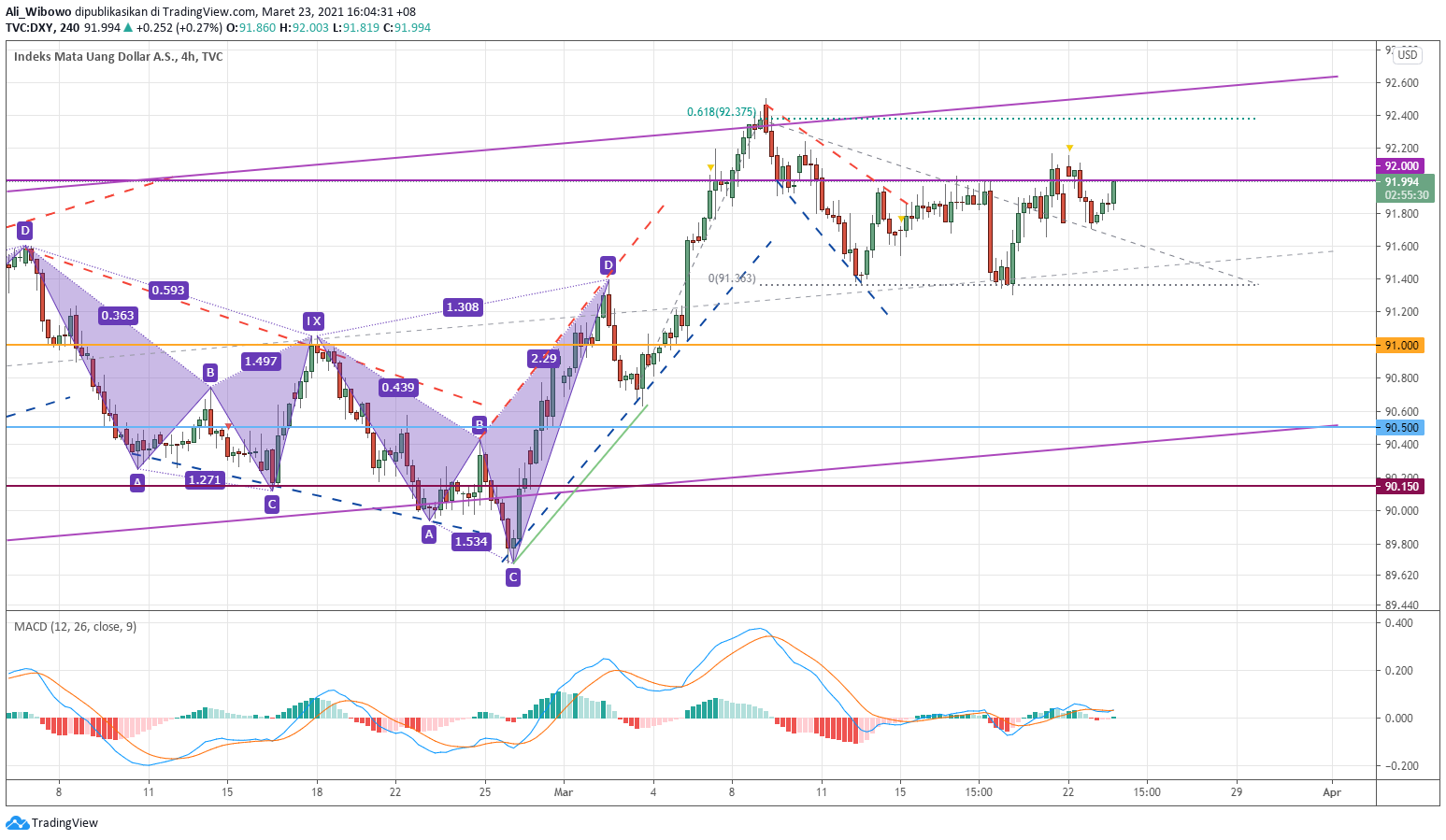
Task: Click the 91.200 price axis label
Action: [1401, 312]
